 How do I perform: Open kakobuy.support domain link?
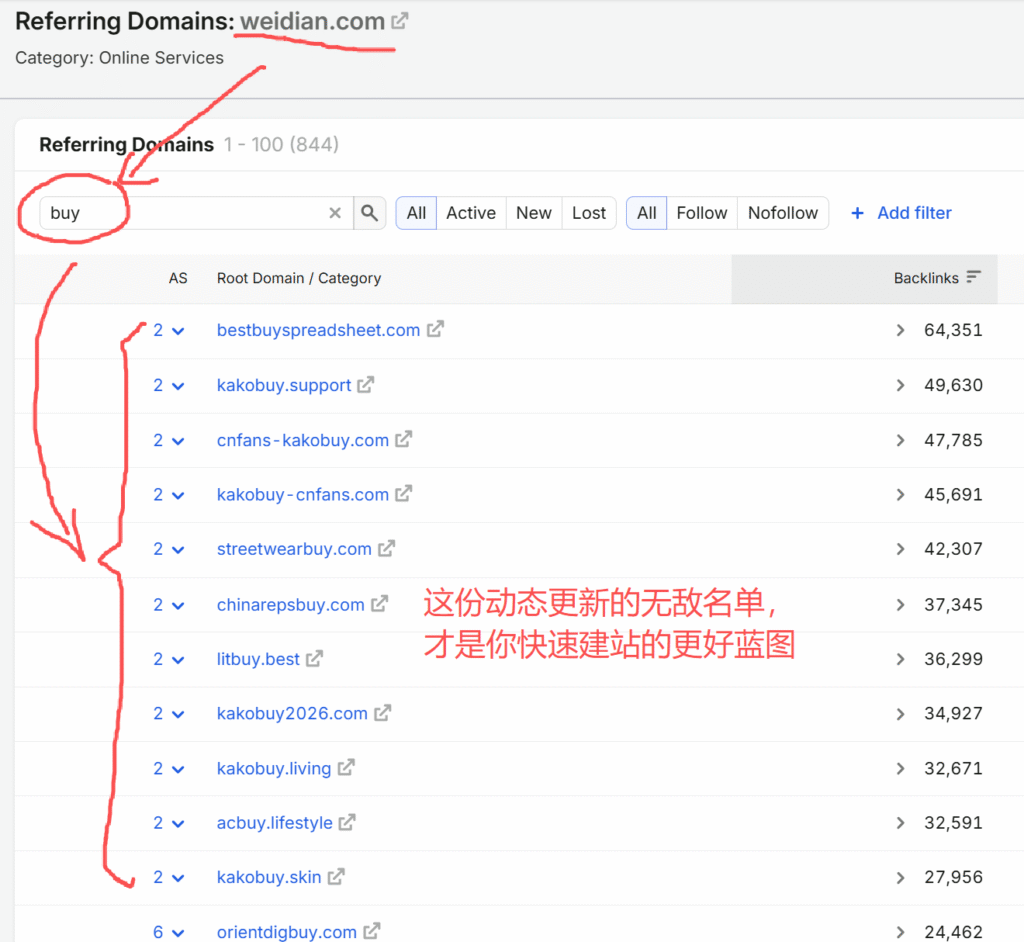(x=283, y=385)
